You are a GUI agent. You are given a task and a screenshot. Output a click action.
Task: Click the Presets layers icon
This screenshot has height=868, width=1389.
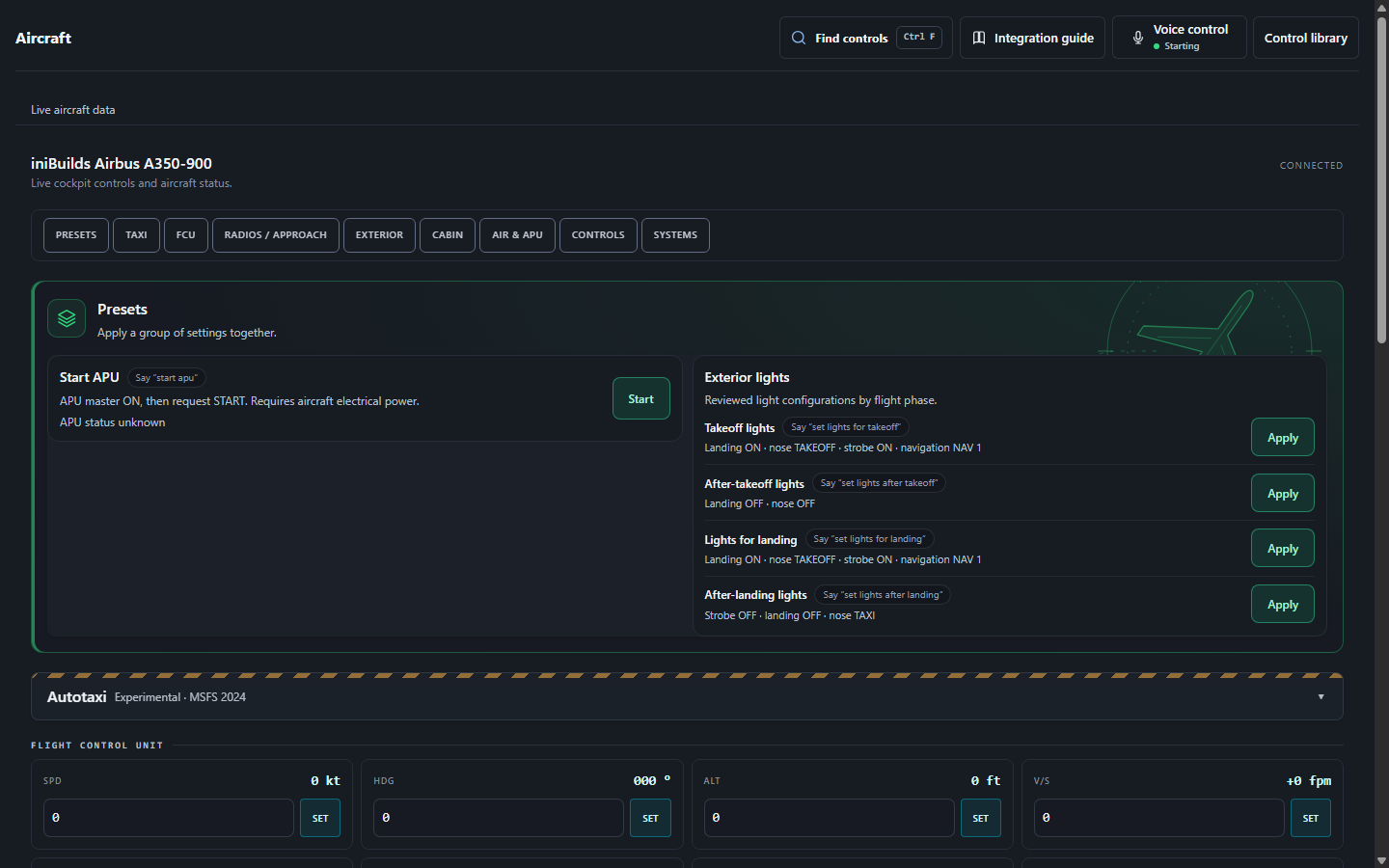(x=67, y=318)
